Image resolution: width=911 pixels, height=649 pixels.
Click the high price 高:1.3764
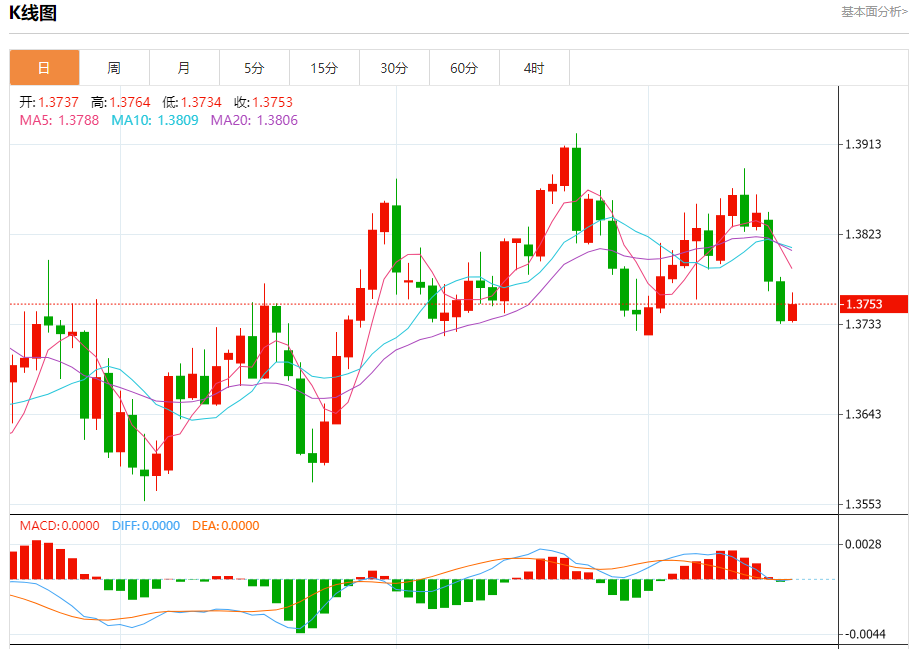(x=121, y=102)
